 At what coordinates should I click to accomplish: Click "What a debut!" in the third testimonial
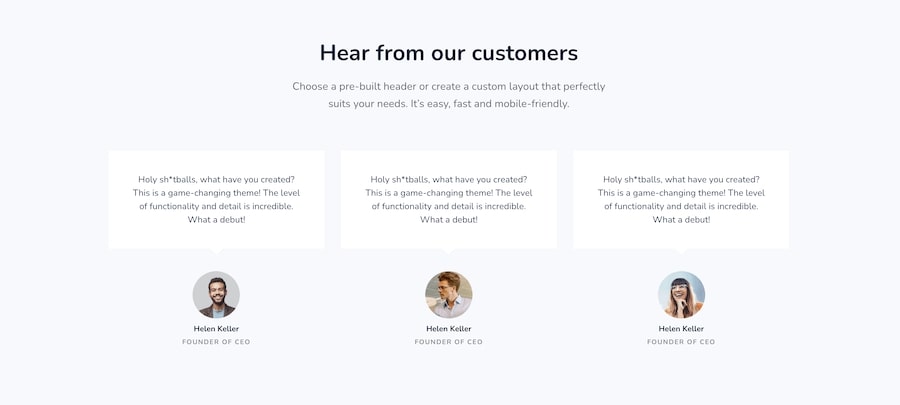pyautogui.click(x=681, y=220)
